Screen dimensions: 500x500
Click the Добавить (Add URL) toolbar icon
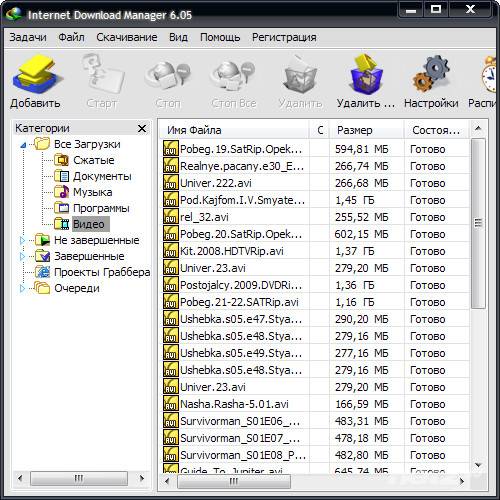(36, 75)
